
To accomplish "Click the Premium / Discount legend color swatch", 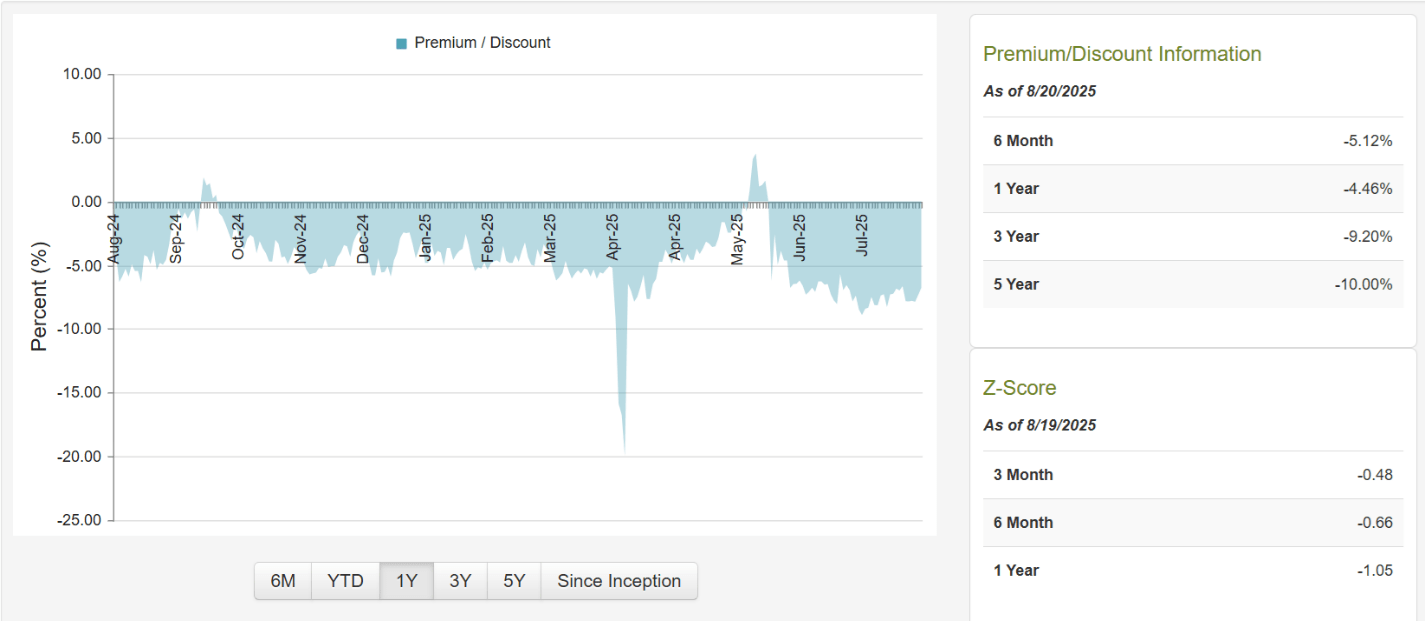I will pos(401,43).
